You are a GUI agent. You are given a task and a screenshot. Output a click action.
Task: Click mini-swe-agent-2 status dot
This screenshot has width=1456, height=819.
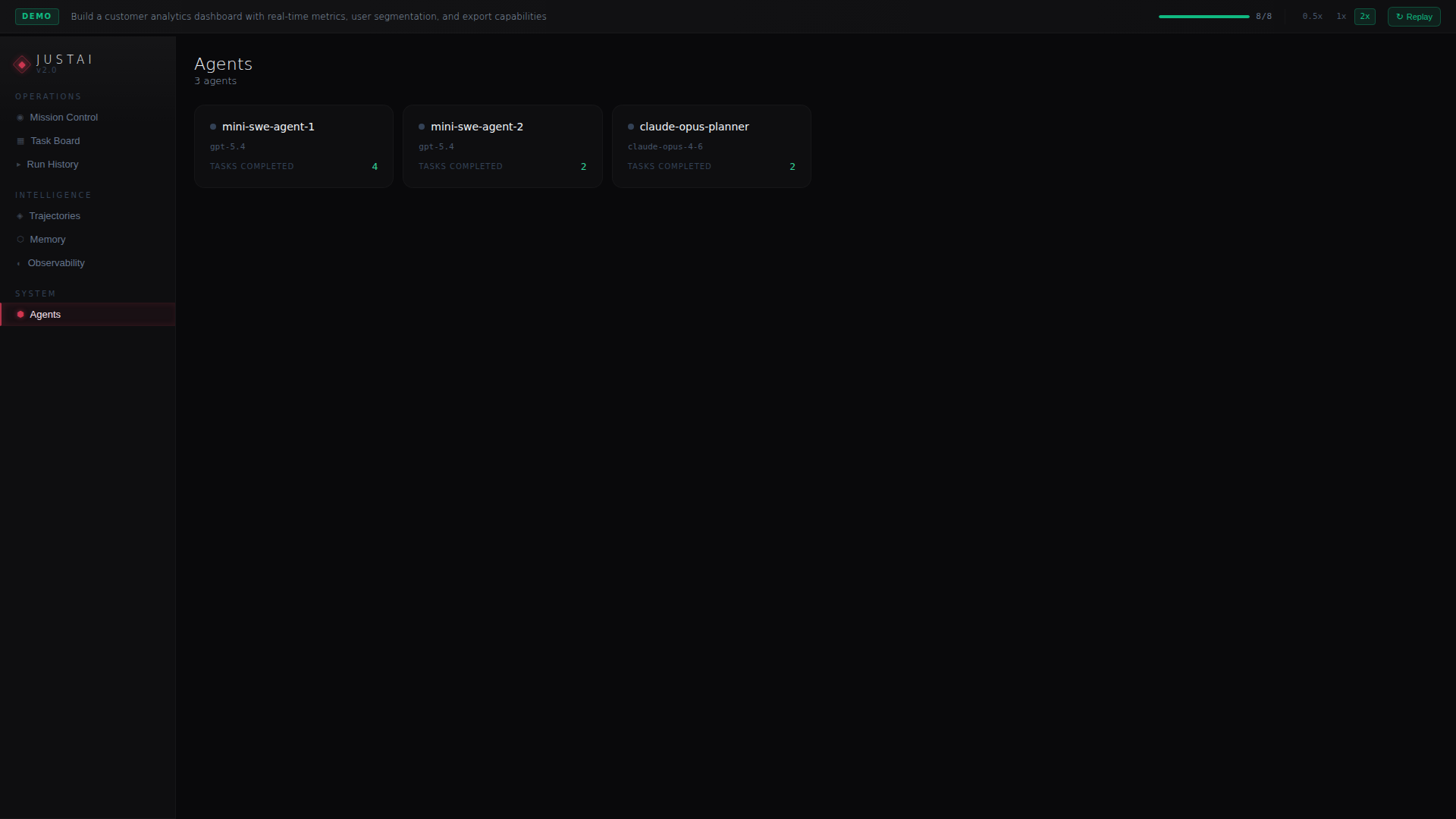pyautogui.click(x=422, y=127)
